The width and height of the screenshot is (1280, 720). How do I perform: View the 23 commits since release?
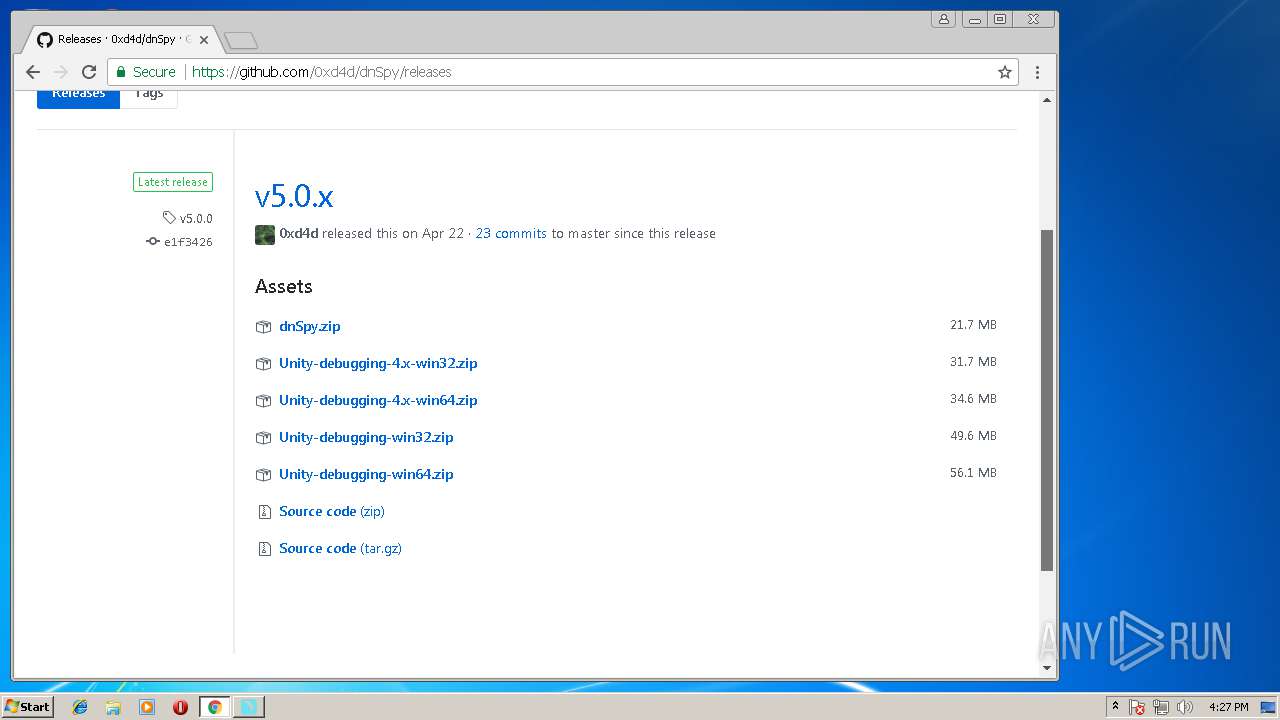tap(511, 234)
